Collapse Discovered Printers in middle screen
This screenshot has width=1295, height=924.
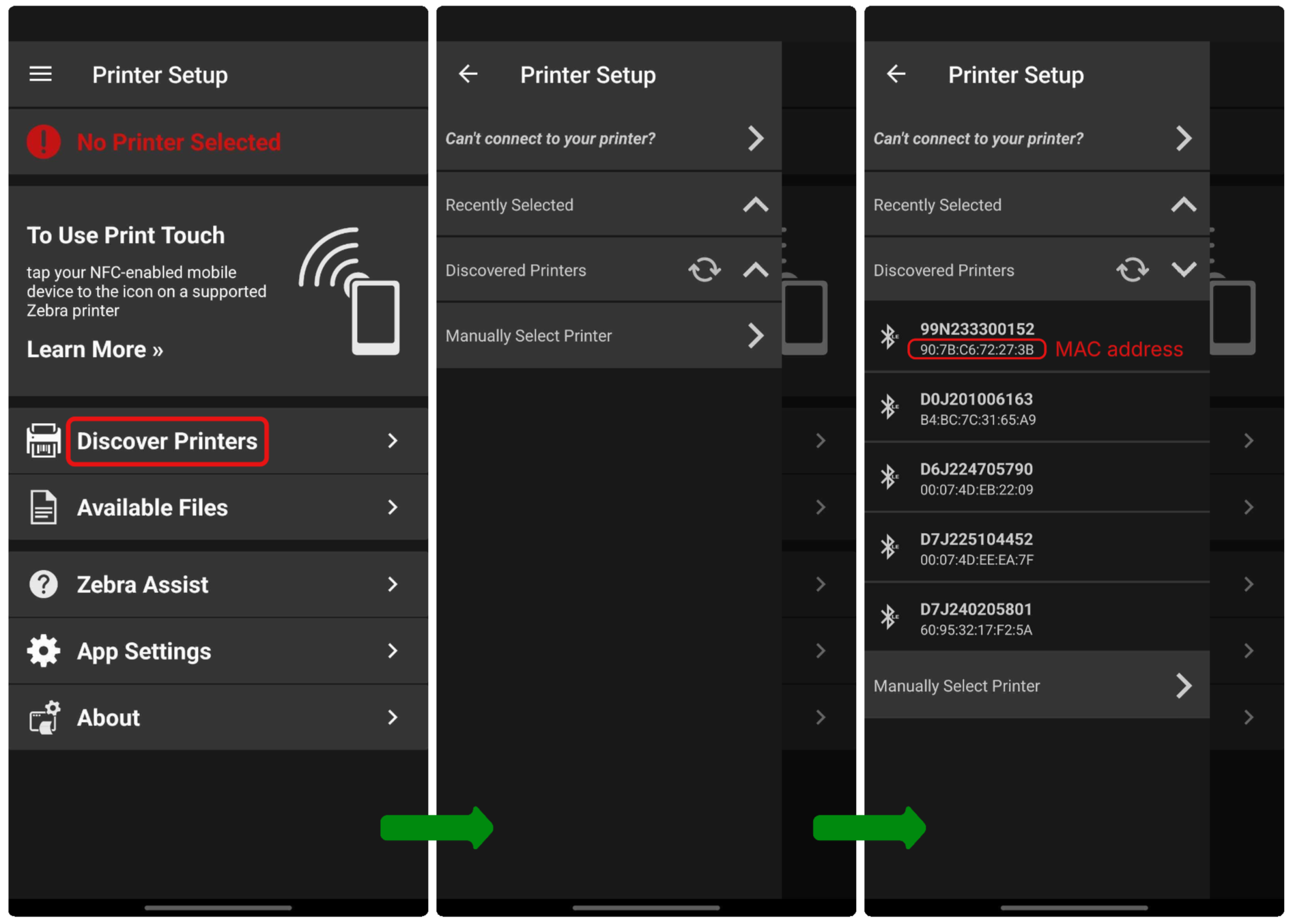pyautogui.click(x=756, y=270)
